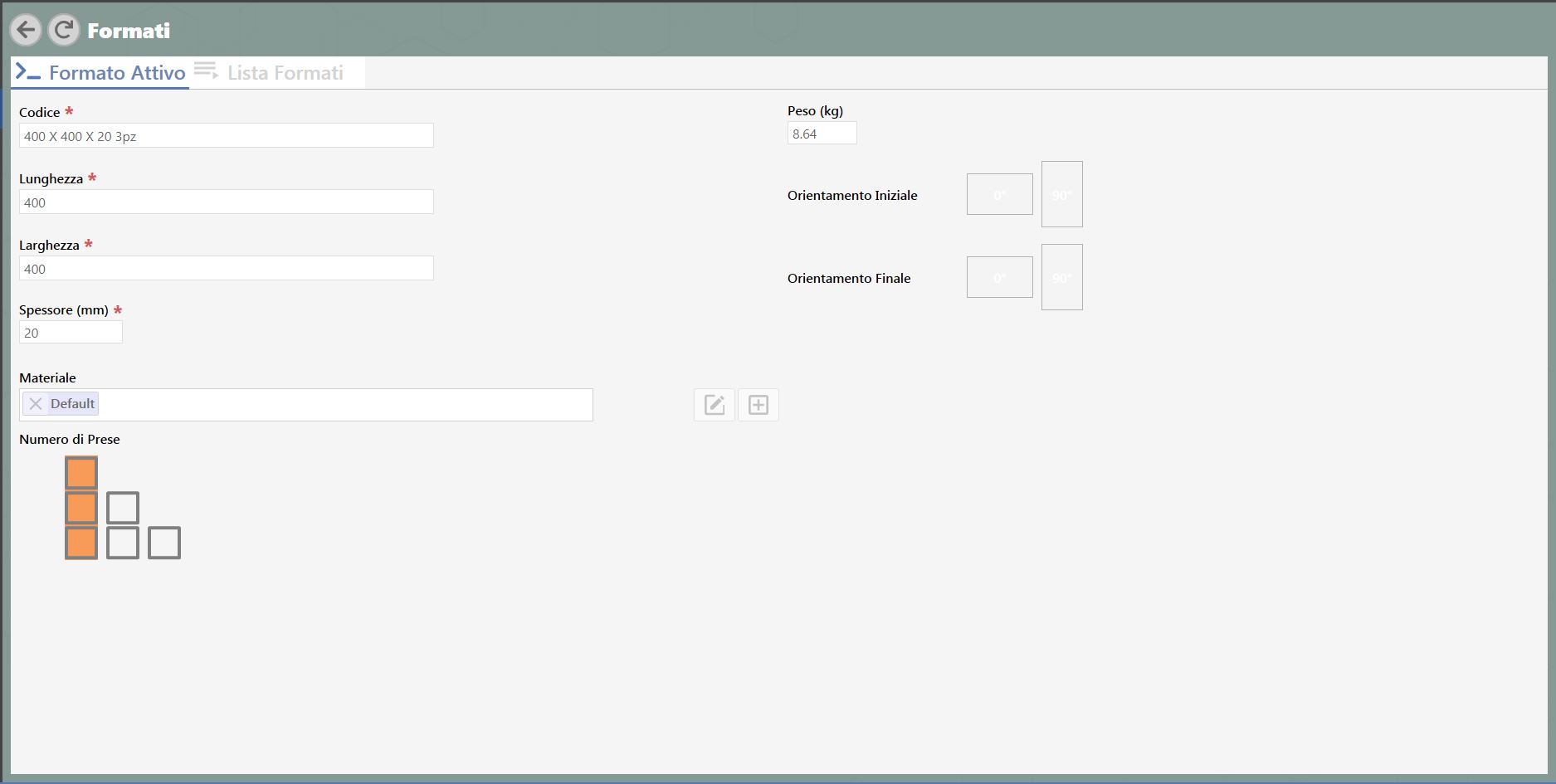Click the back arrow icon

(x=26, y=31)
